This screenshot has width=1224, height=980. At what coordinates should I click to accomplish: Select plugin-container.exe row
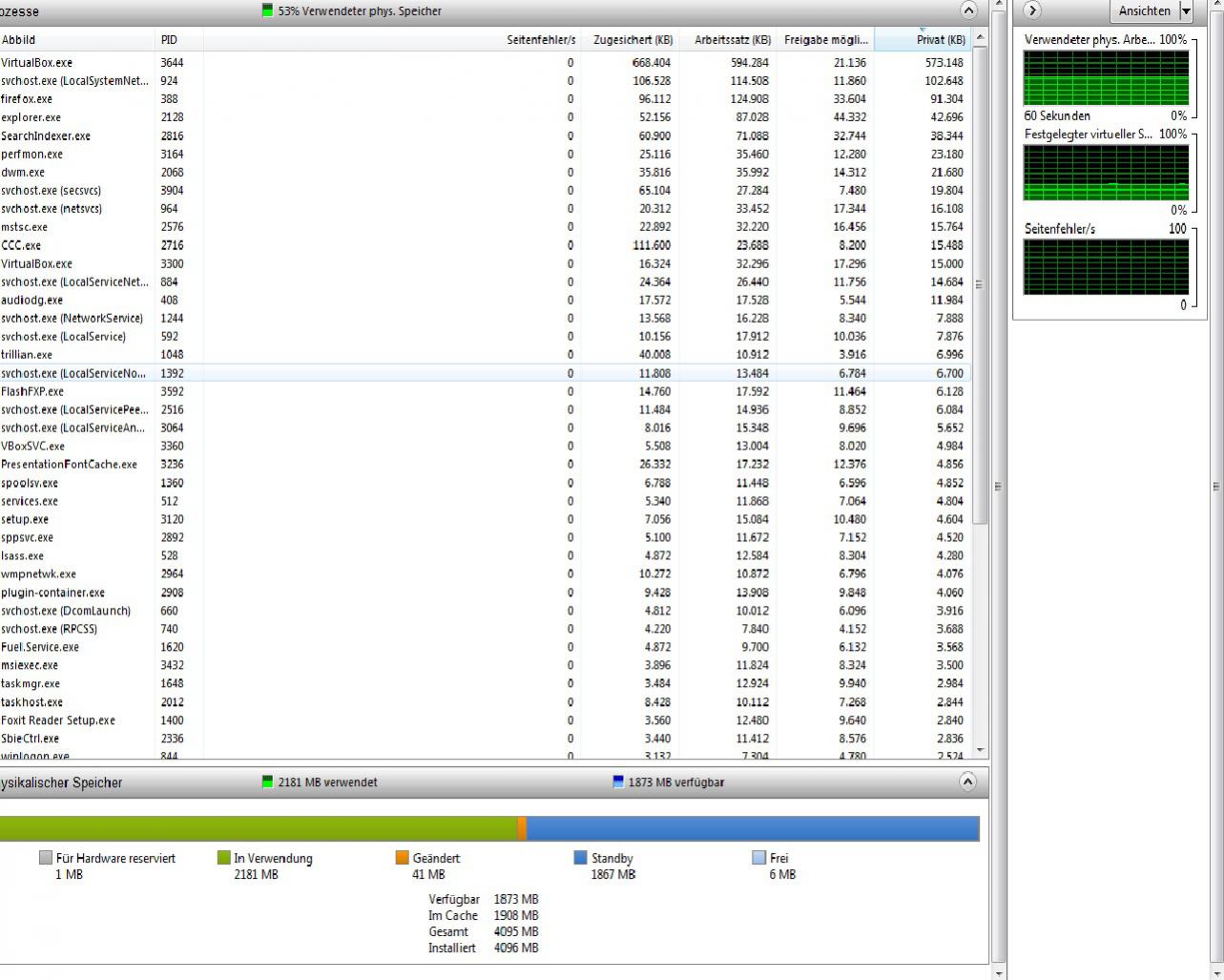tap(486, 593)
